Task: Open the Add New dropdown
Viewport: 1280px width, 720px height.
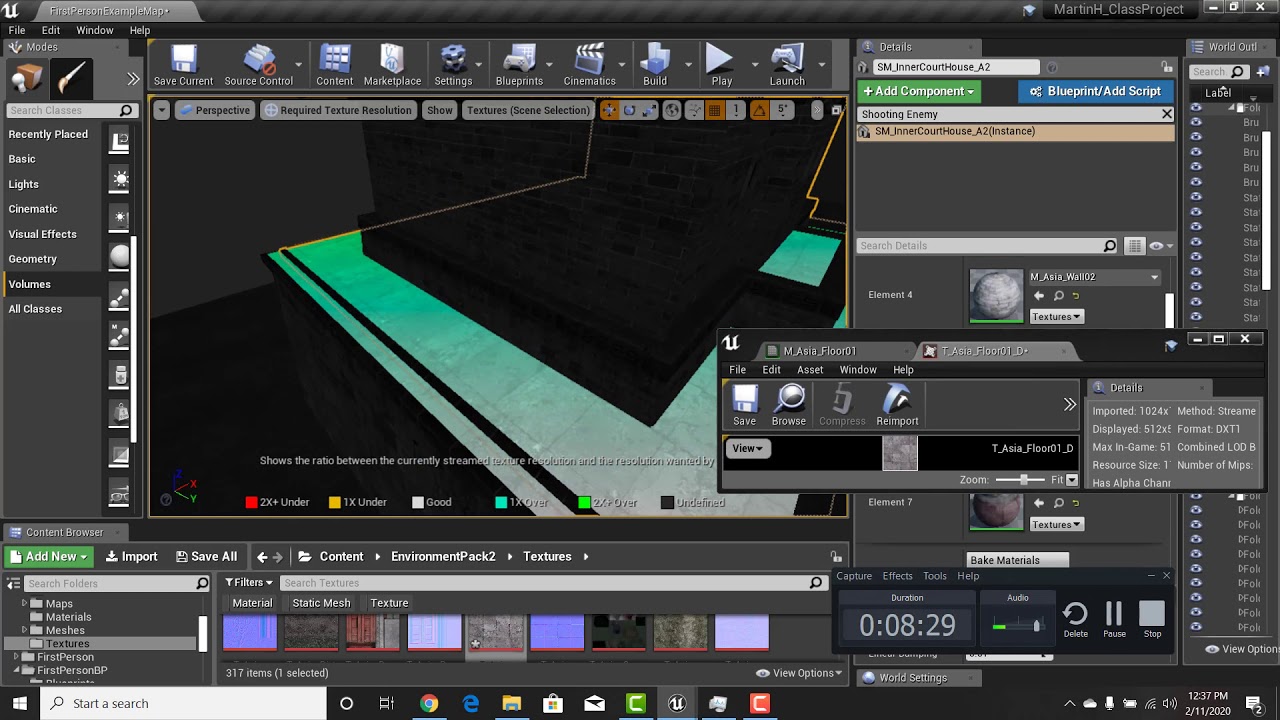Action: coord(49,557)
